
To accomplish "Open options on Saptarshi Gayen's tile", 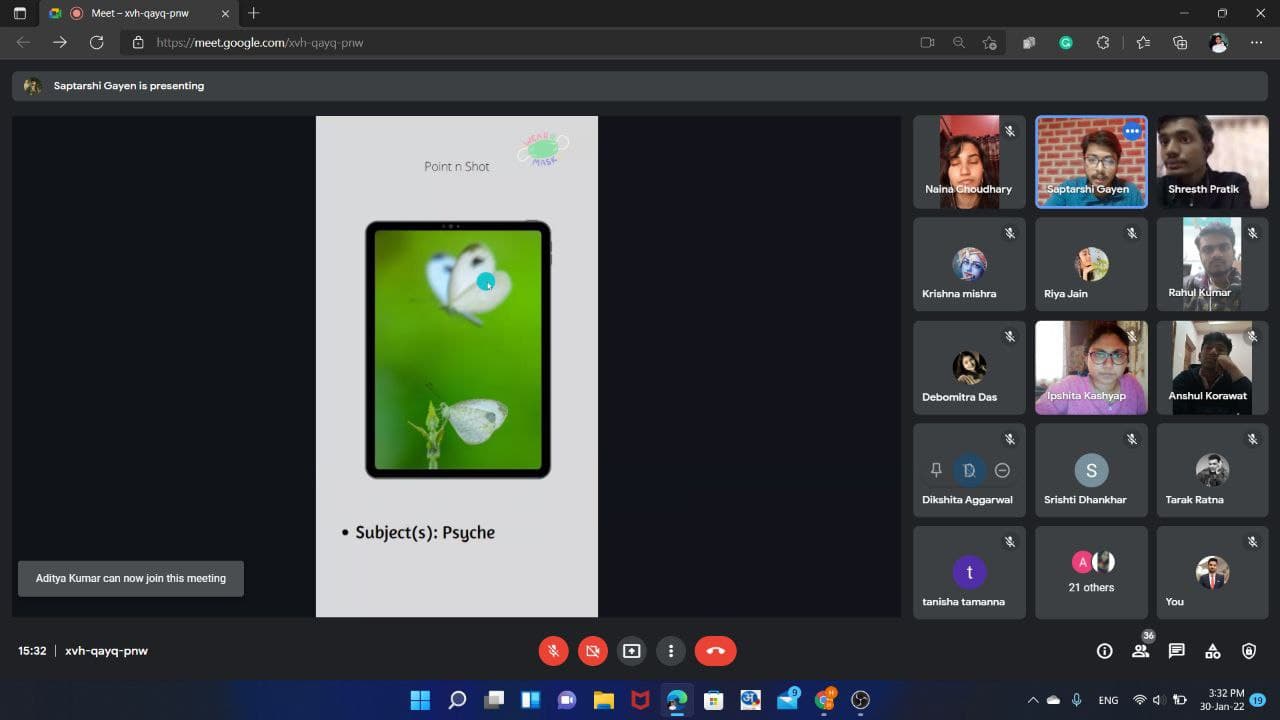I will pyautogui.click(x=1132, y=131).
